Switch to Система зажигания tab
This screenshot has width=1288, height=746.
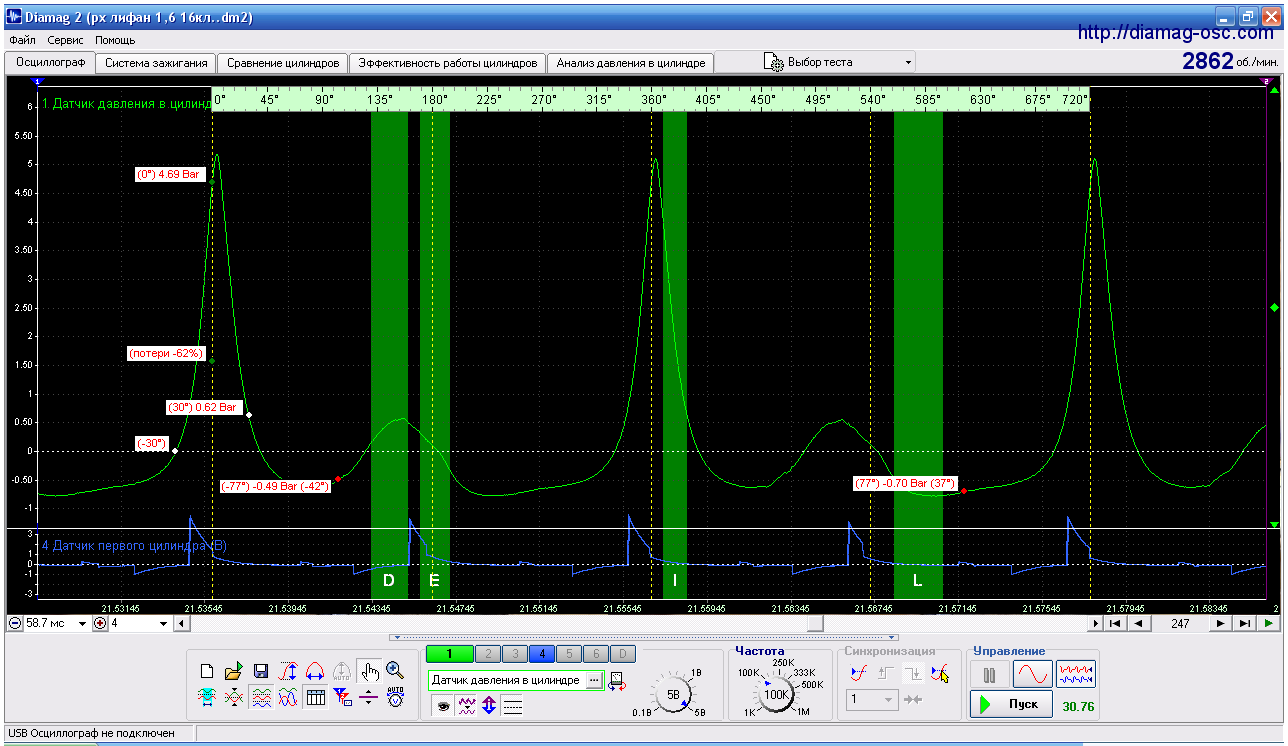coord(156,63)
